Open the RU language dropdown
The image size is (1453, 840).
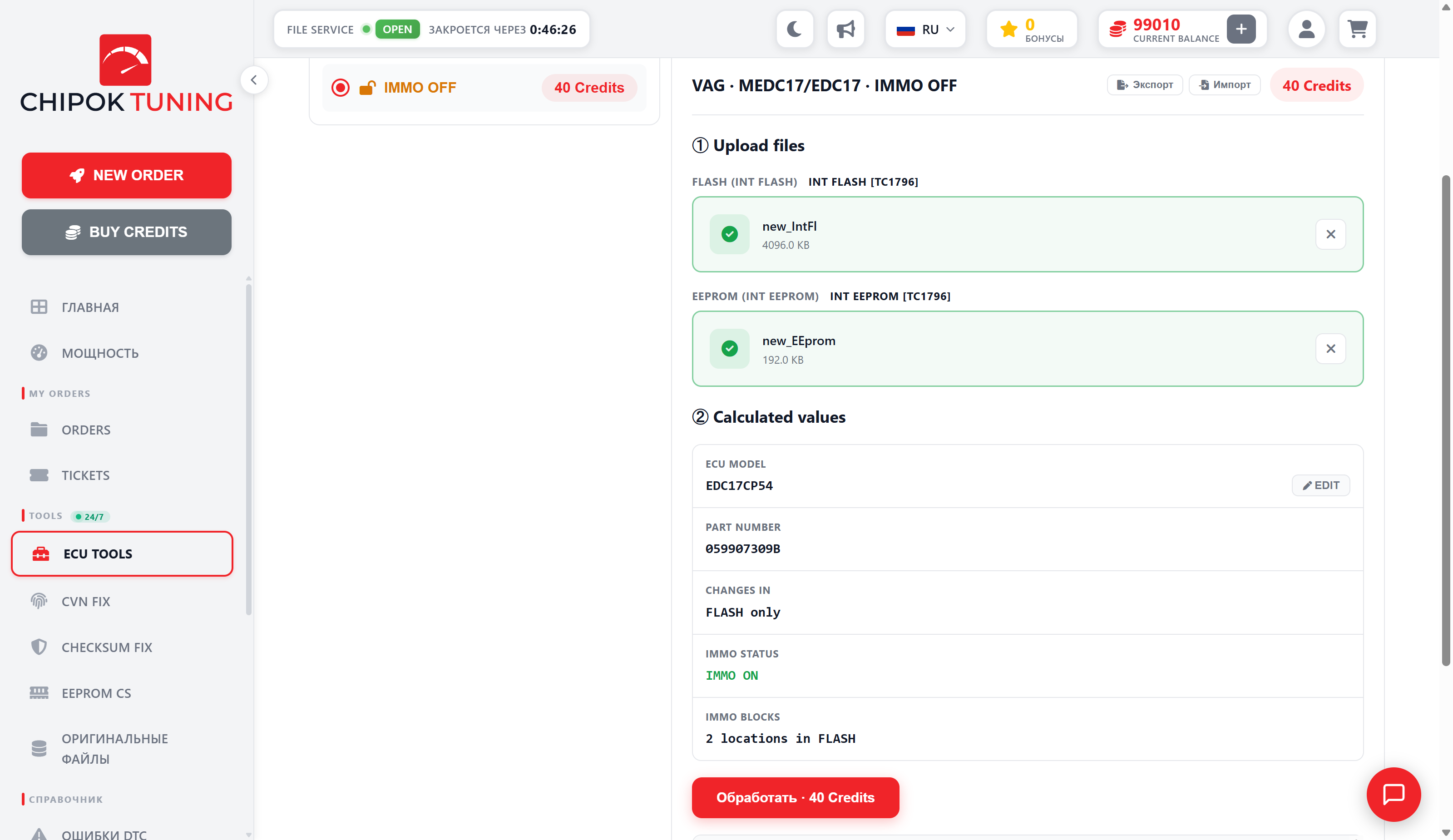[x=925, y=29]
